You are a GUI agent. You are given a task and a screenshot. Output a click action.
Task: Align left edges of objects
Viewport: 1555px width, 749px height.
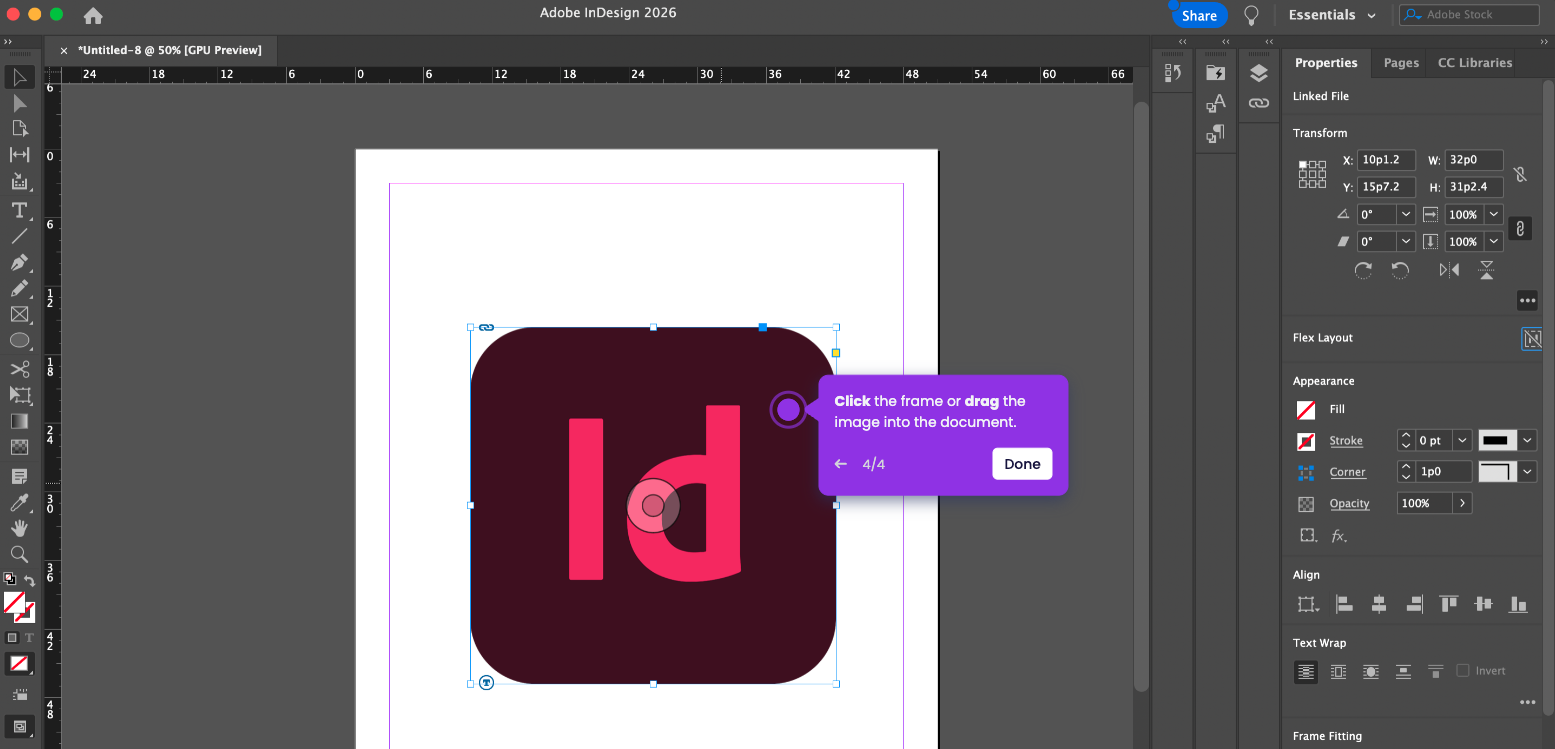[1344, 604]
